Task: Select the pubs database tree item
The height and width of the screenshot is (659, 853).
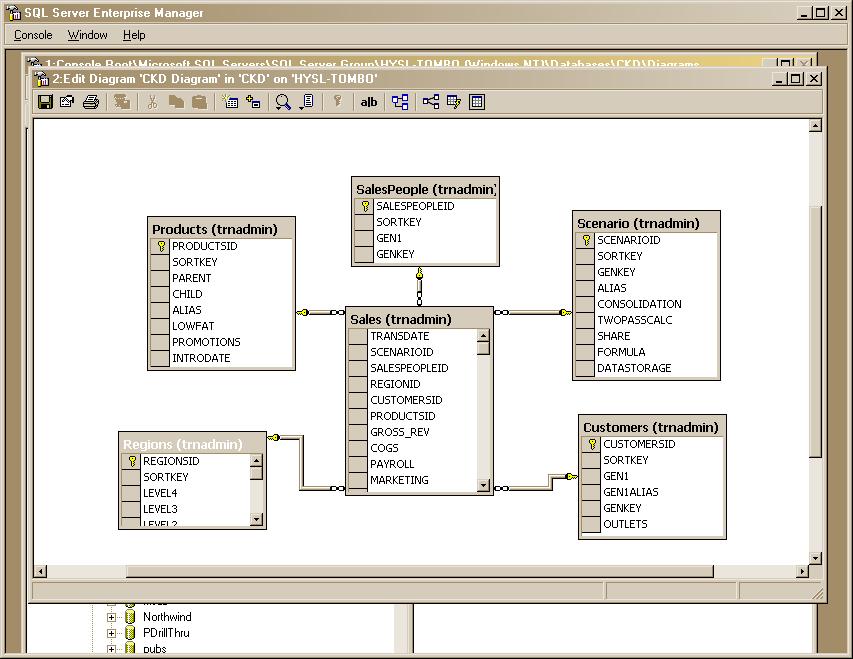Action: pyautogui.click(x=154, y=649)
